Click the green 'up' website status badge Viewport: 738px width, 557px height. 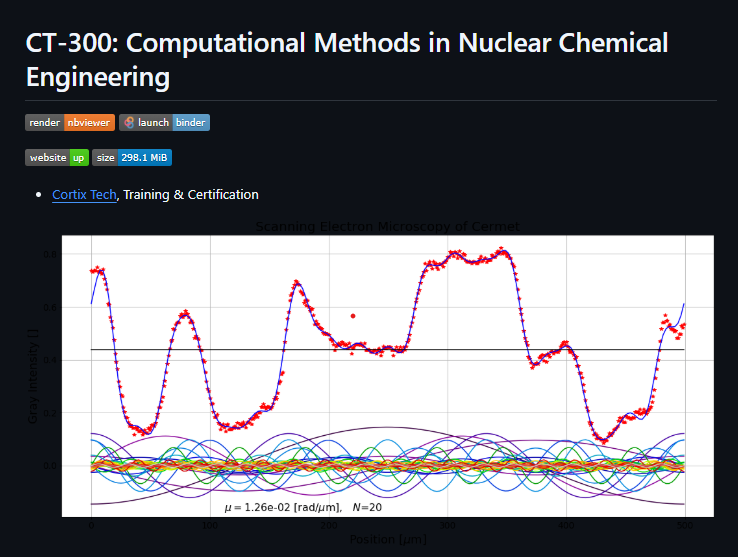(x=78, y=158)
